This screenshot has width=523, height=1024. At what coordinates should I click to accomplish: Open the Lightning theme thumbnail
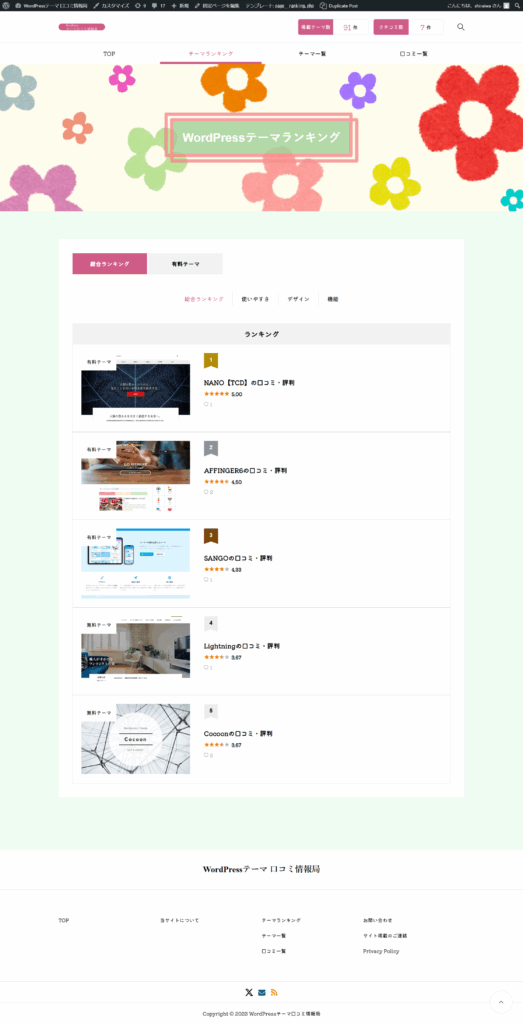[x=136, y=651]
